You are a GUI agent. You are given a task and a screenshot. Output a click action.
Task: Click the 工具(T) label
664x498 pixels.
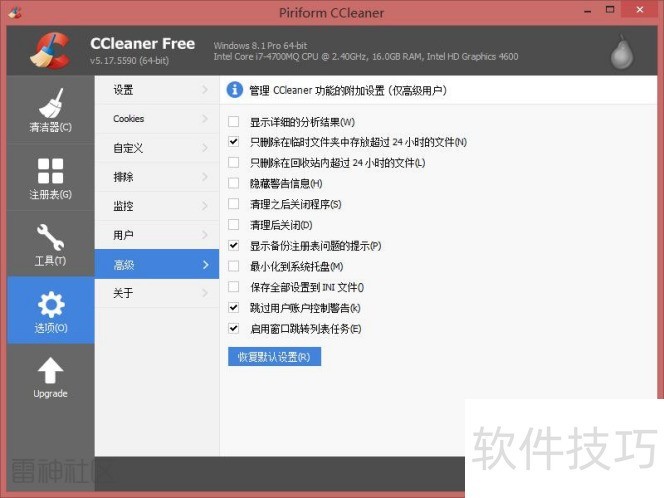pyautogui.click(x=50, y=260)
